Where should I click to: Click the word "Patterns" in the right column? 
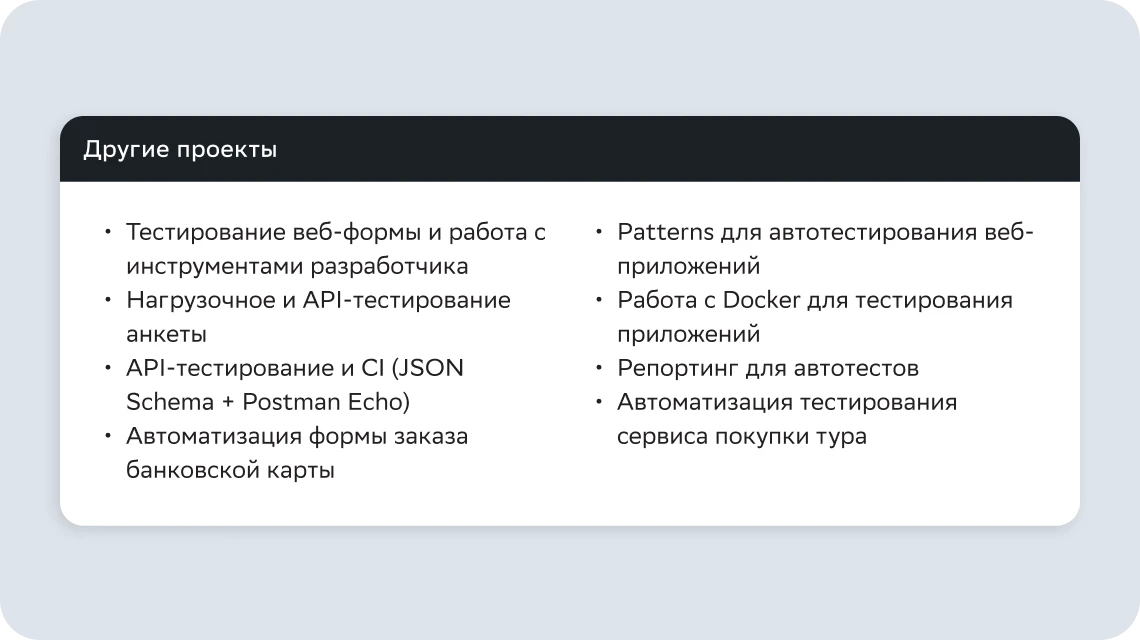[665, 233]
